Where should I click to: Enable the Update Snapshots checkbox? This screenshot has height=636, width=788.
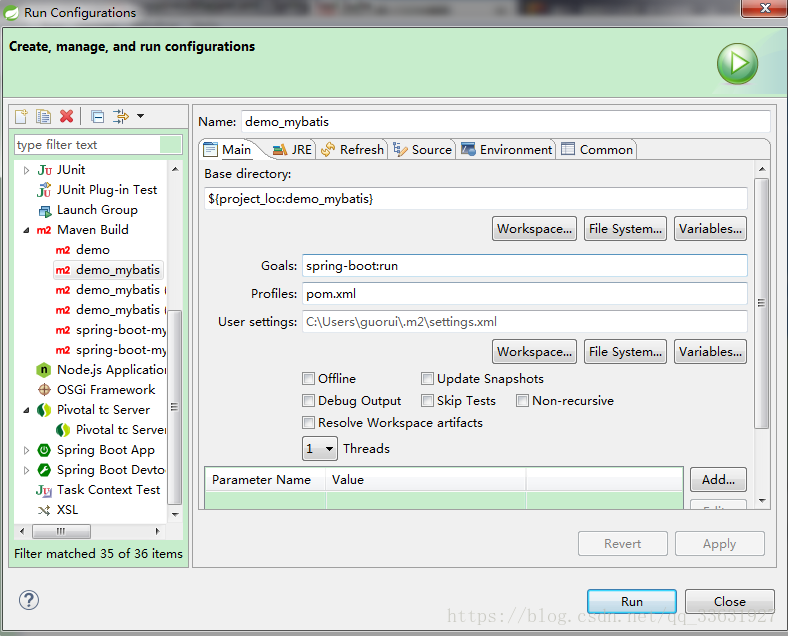point(428,378)
